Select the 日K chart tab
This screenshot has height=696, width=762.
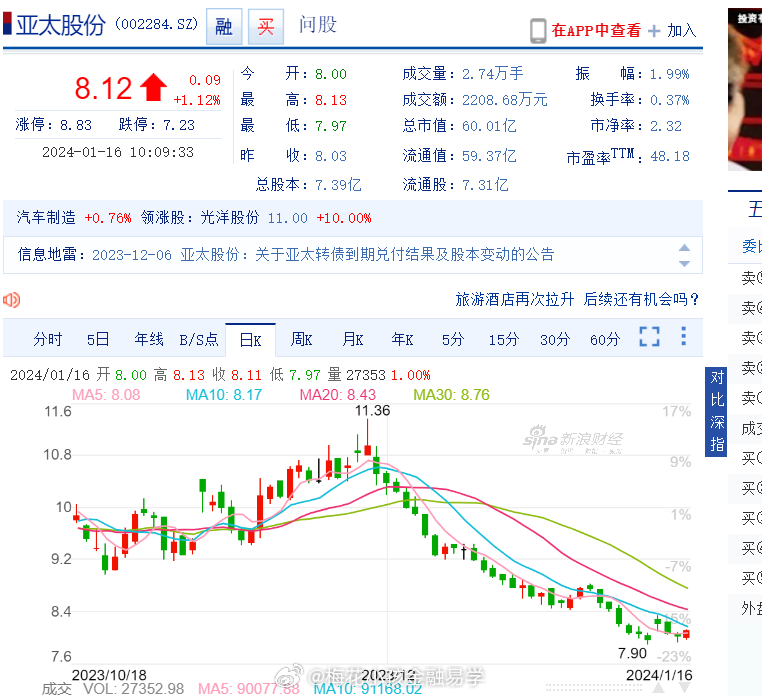pos(250,340)
